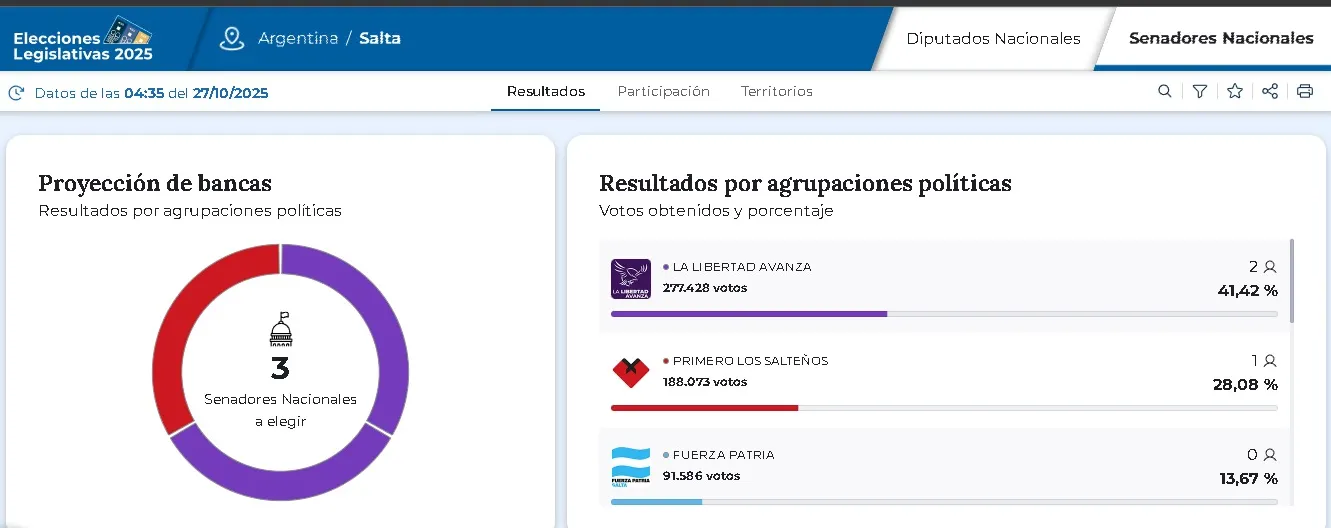Click the Salta breadcrumb link
This screenshot has height=528, width=1331.
pyautogui.click(x=380, y=38)
